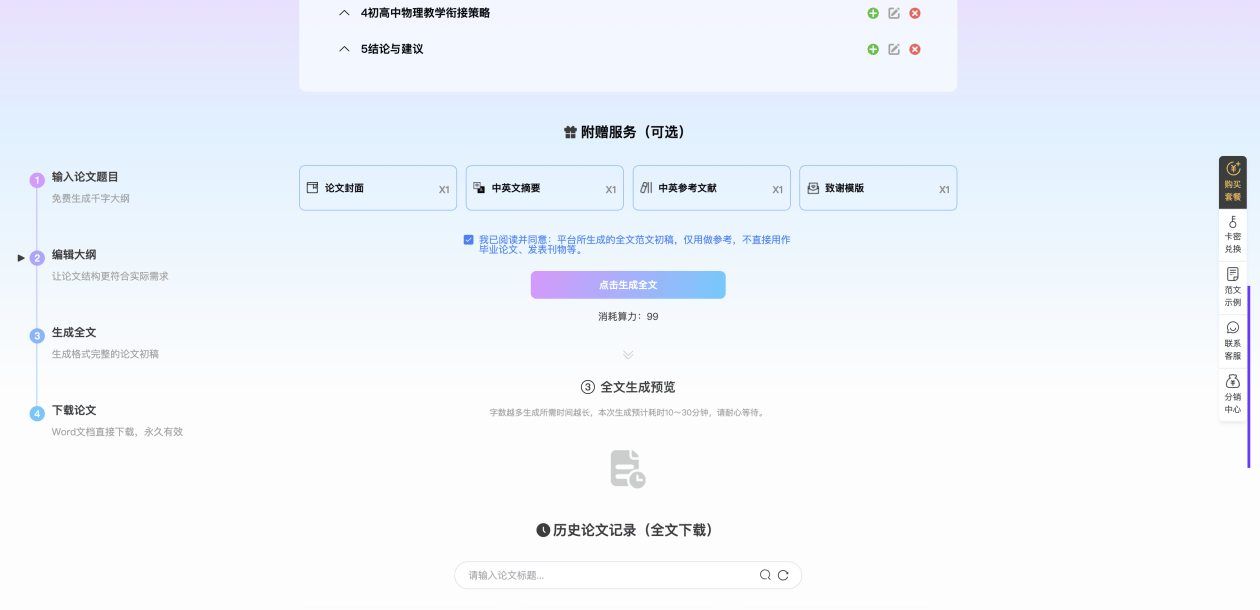Collapse the 5结论与建议 section chevron

344,49
